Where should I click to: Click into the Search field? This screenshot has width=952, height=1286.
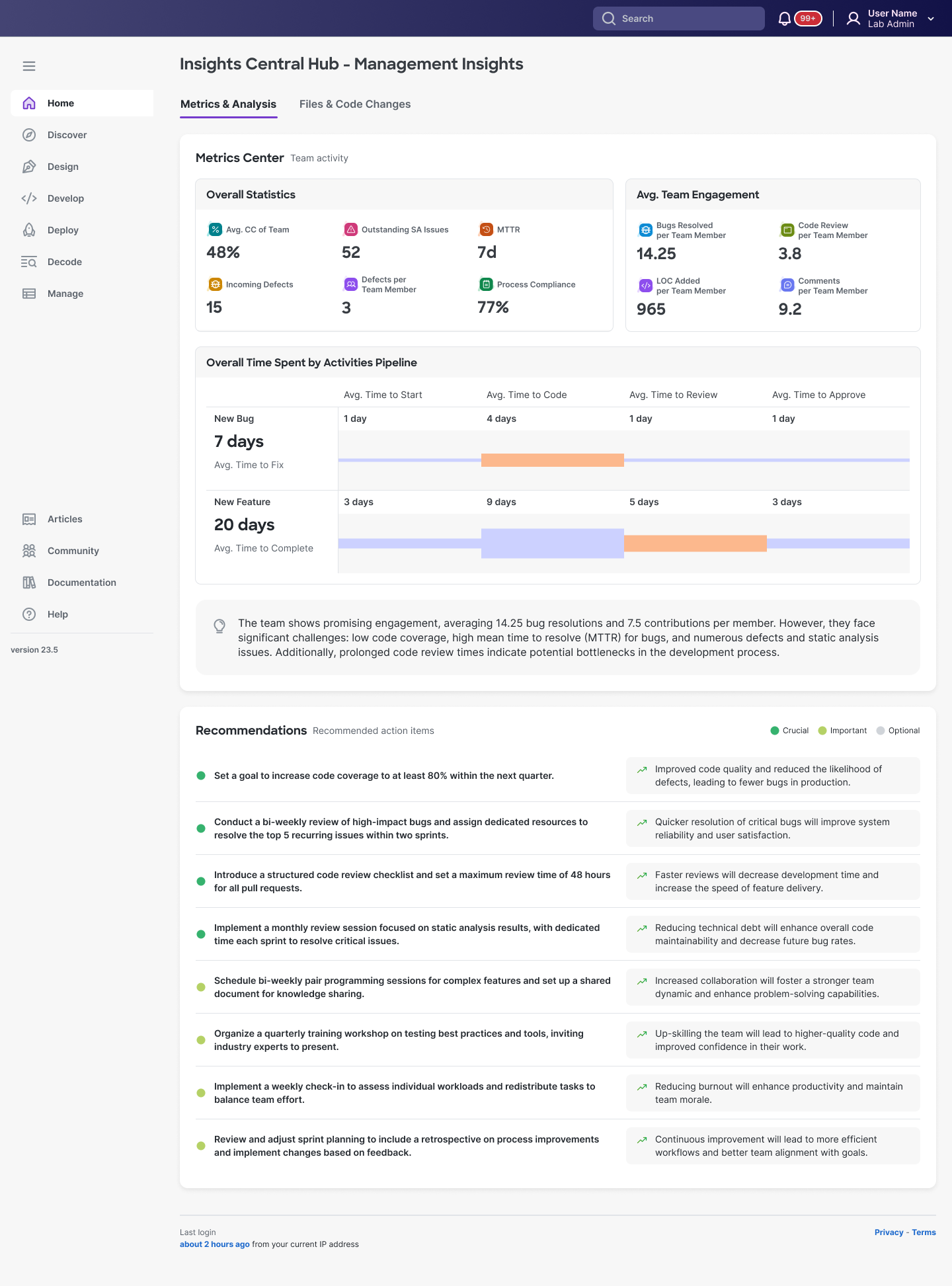[679, 19]
